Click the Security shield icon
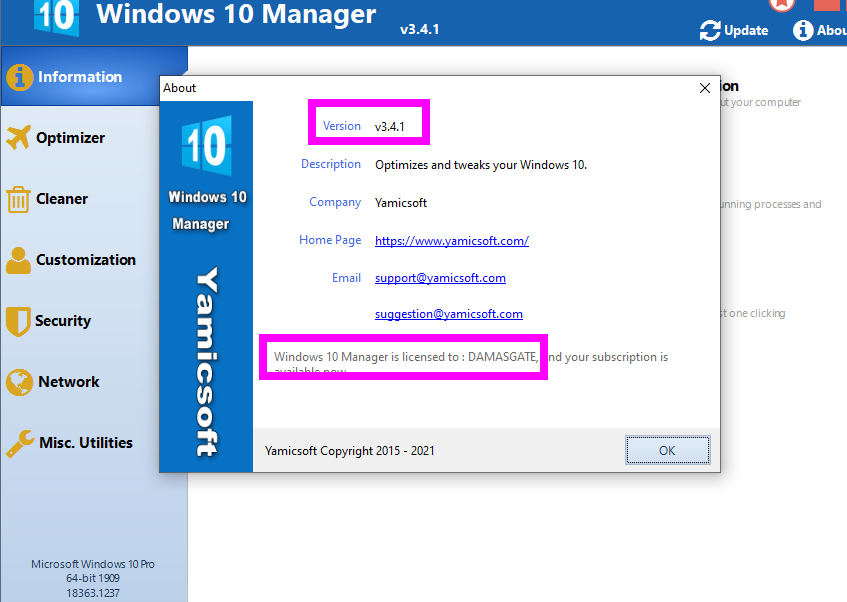Viewport: 847px width, 602px height. click(18, 321)
